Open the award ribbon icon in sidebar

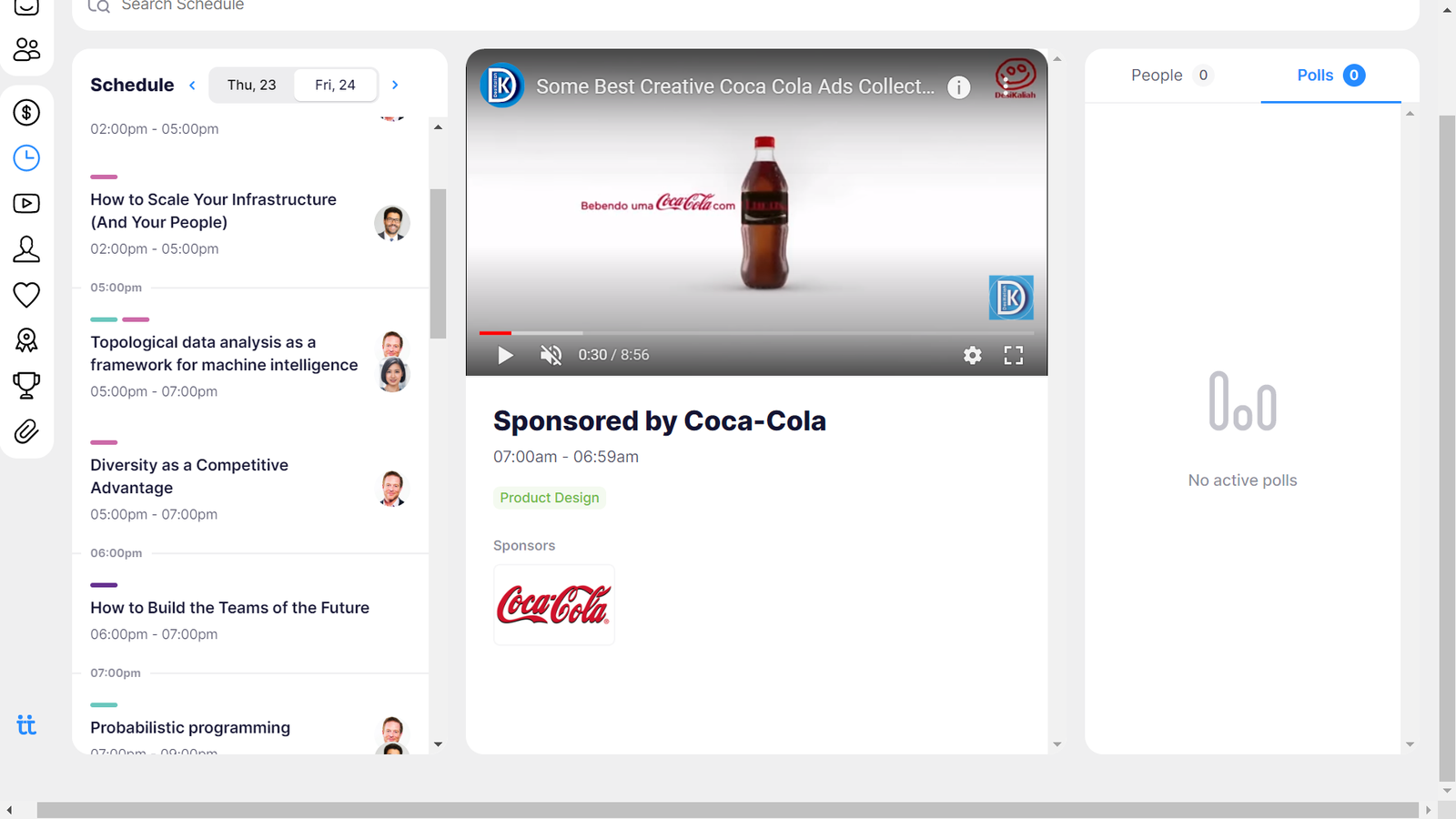tap(26, 340)
